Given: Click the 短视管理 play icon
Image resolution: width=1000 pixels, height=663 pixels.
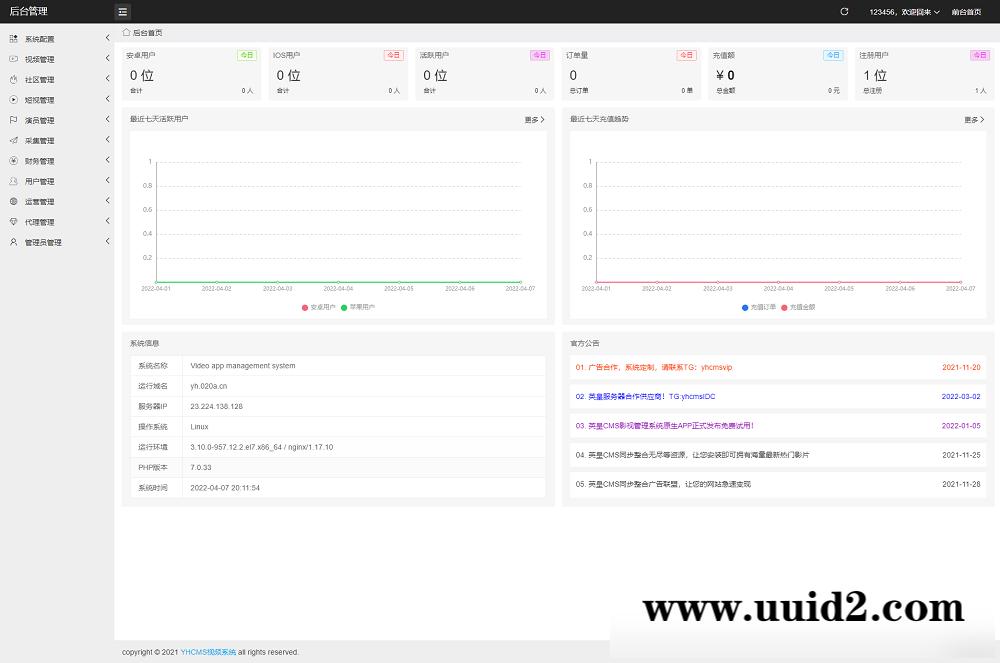Looking at the screenshot, I should (x=14, y=100).
